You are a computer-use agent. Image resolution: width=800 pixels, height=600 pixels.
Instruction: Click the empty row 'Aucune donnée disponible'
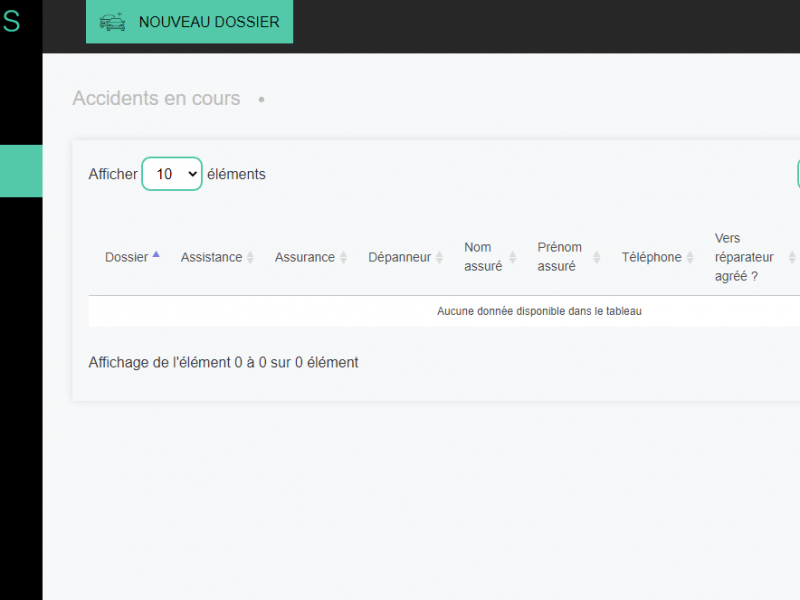click(x=539, y=311)
